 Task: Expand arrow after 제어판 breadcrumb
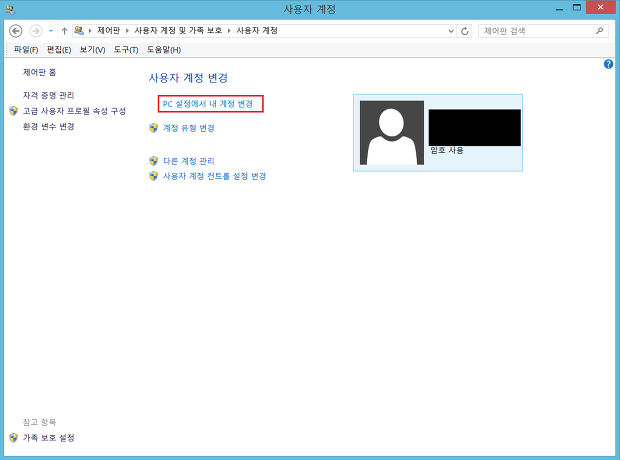pos(127,31)
